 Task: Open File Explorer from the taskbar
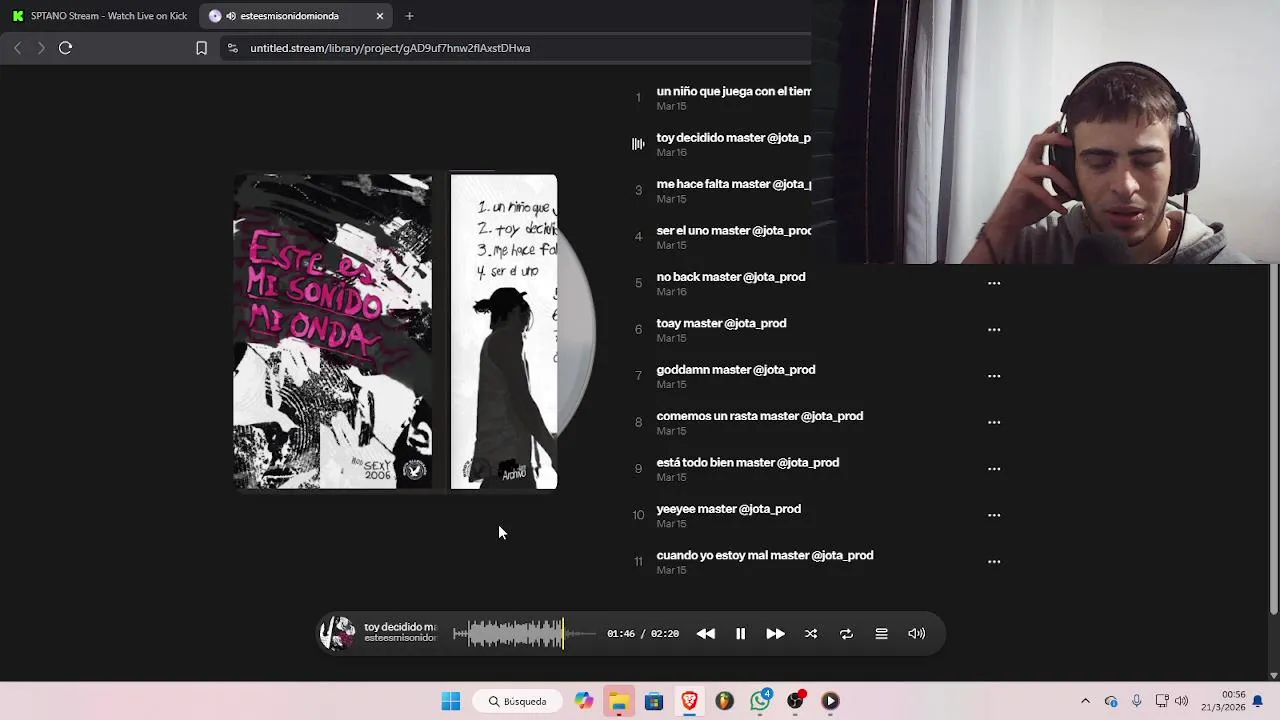pyautogui.click(x=619, y=701)
